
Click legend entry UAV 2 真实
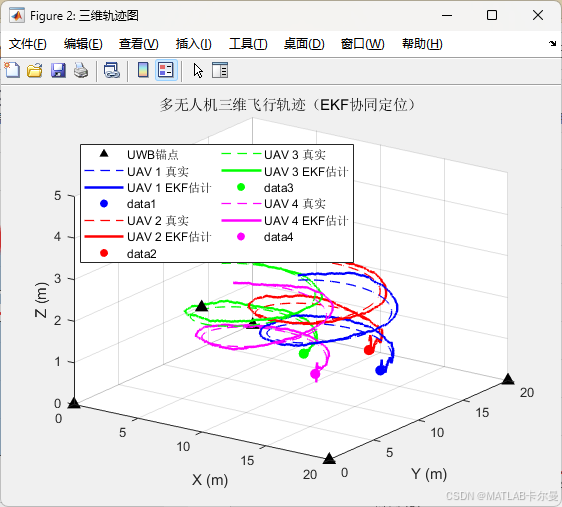pos(158,221)
